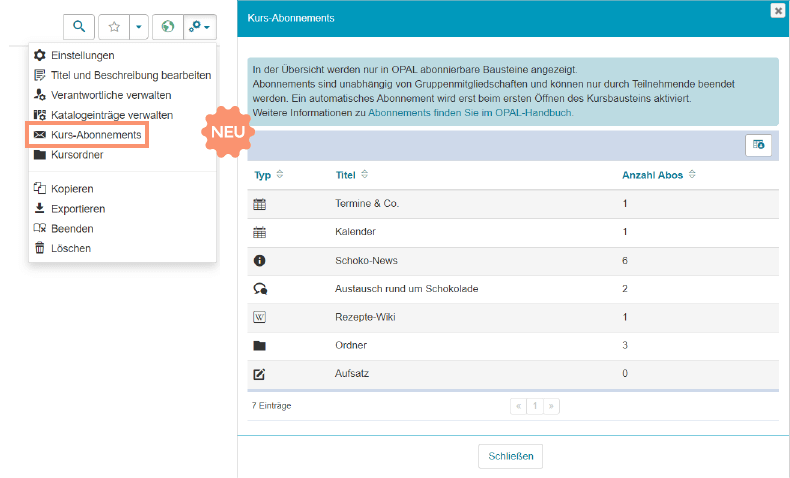Click the table settings icon above list
Image resolution: width=790 pixels, height=478 pixels.
tap(758, 145)
